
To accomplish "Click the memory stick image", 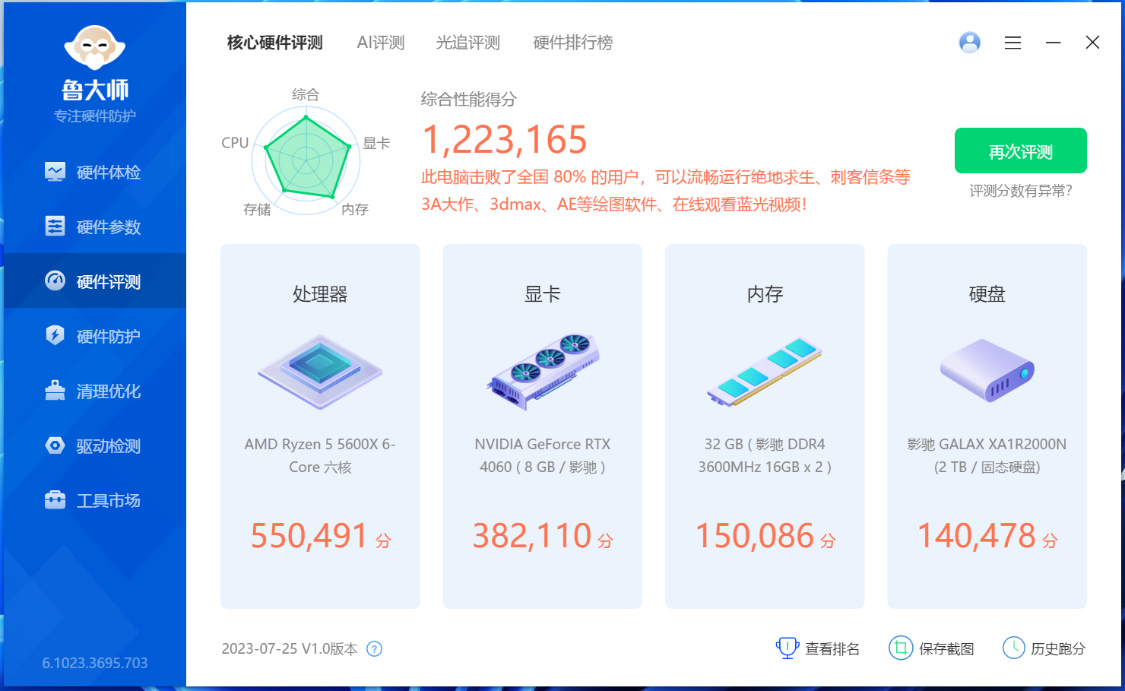I will click(764, 372).
